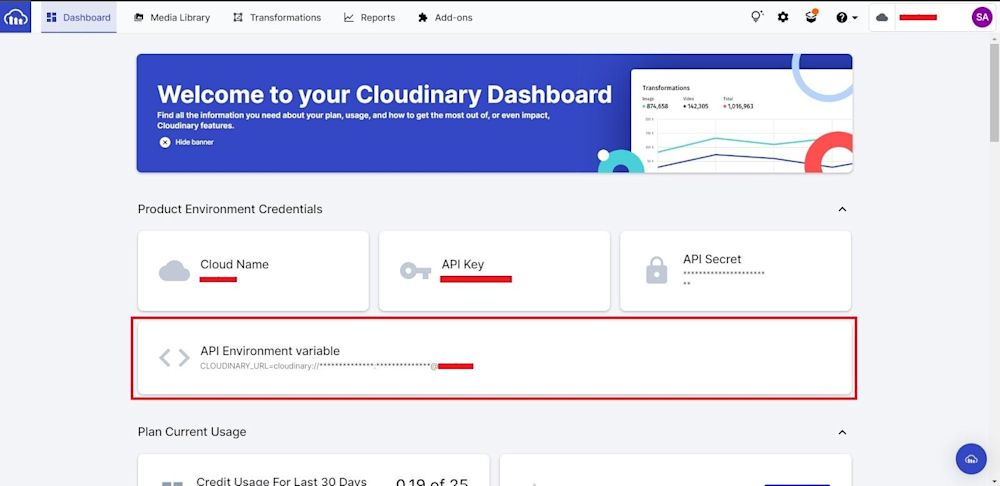The width and height of the screenshot is (1000, 486).
Task: Open the lightbulb tips icon
Action: tap(757, 17)
